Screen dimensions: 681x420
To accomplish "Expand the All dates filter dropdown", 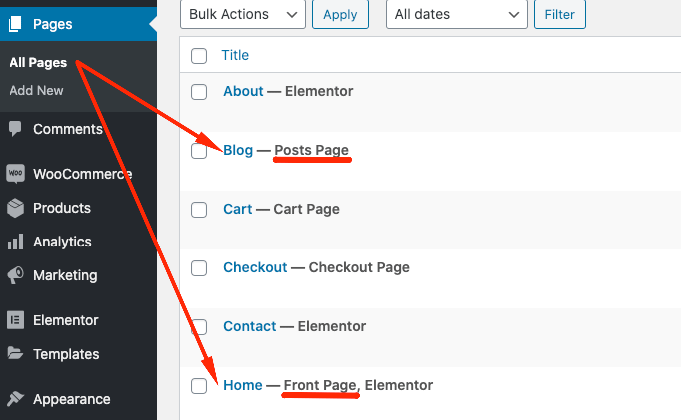I will click(x=457, y=14).
